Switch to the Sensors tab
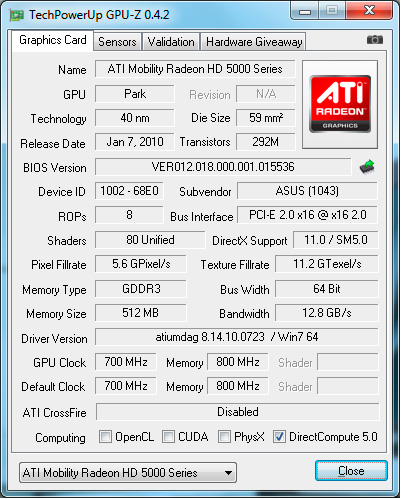This screenshot has height=499, width=401. coord(117,42)
